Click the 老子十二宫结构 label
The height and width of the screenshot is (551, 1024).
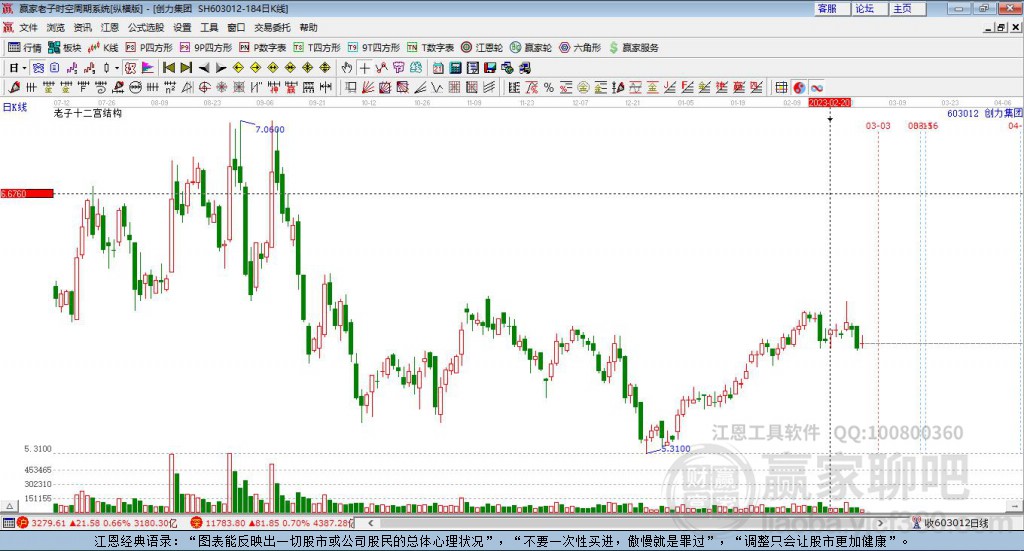click(x=88, y=113)
